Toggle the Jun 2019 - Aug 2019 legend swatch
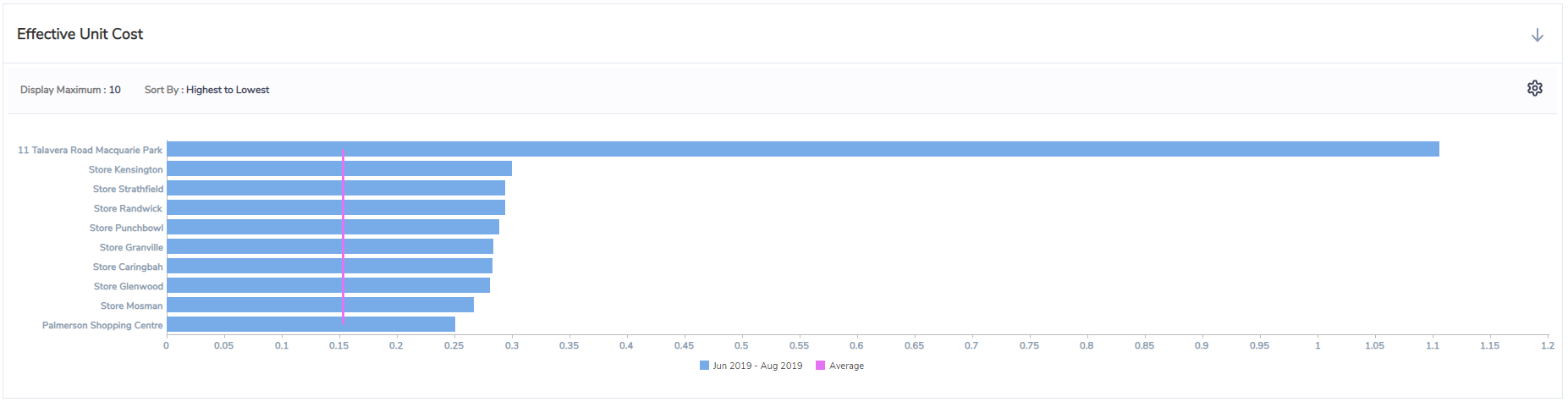Viewport: 1568px width, 402px height. tap(704, 366)
